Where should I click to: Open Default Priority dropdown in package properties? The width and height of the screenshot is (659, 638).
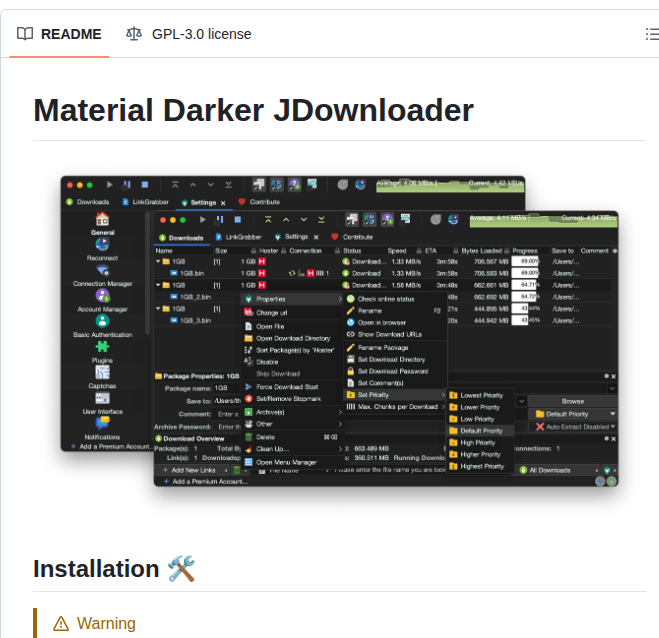coord(572,414)
